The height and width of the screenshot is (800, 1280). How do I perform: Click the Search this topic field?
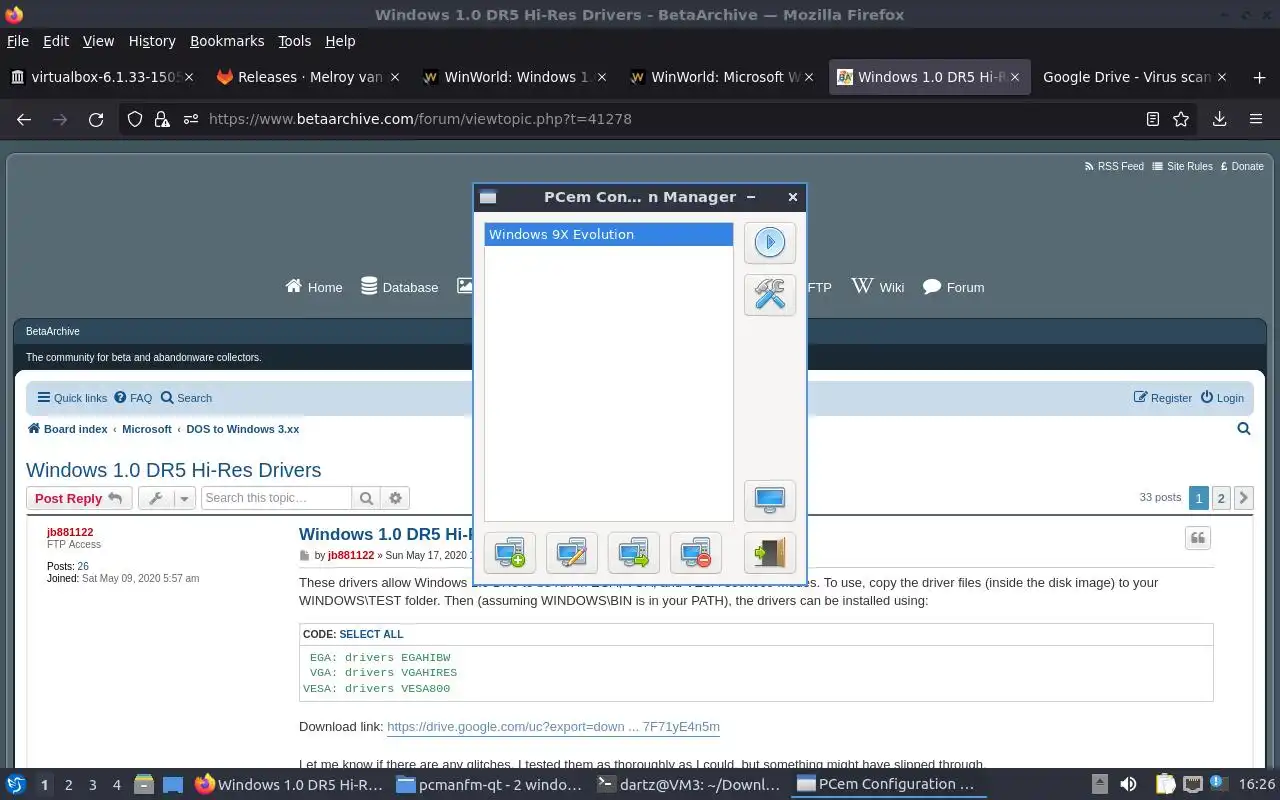point(276,498)
